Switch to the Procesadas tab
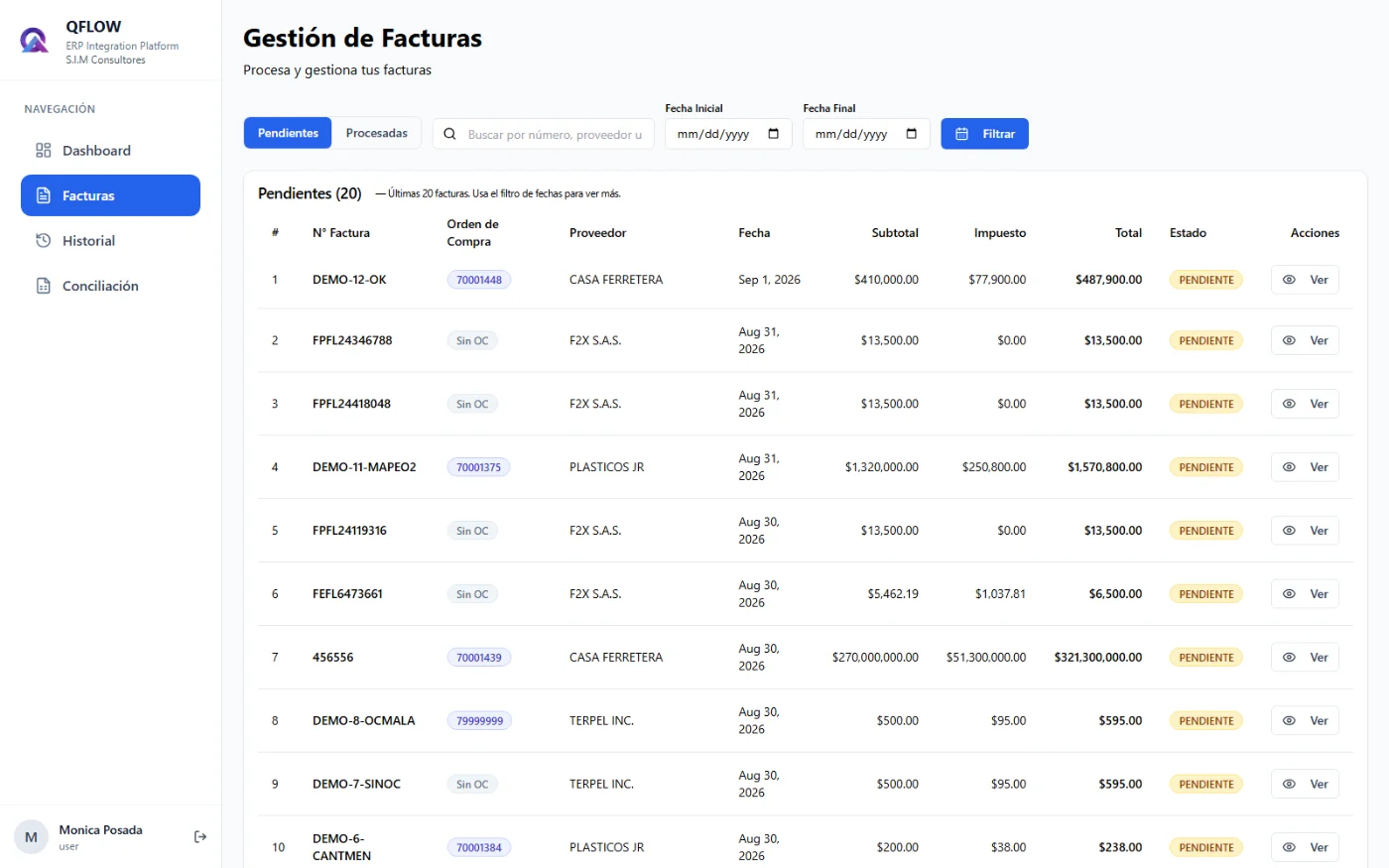Image resolution: width=1389 pixels, height=868 pixels. coord(377,133)
